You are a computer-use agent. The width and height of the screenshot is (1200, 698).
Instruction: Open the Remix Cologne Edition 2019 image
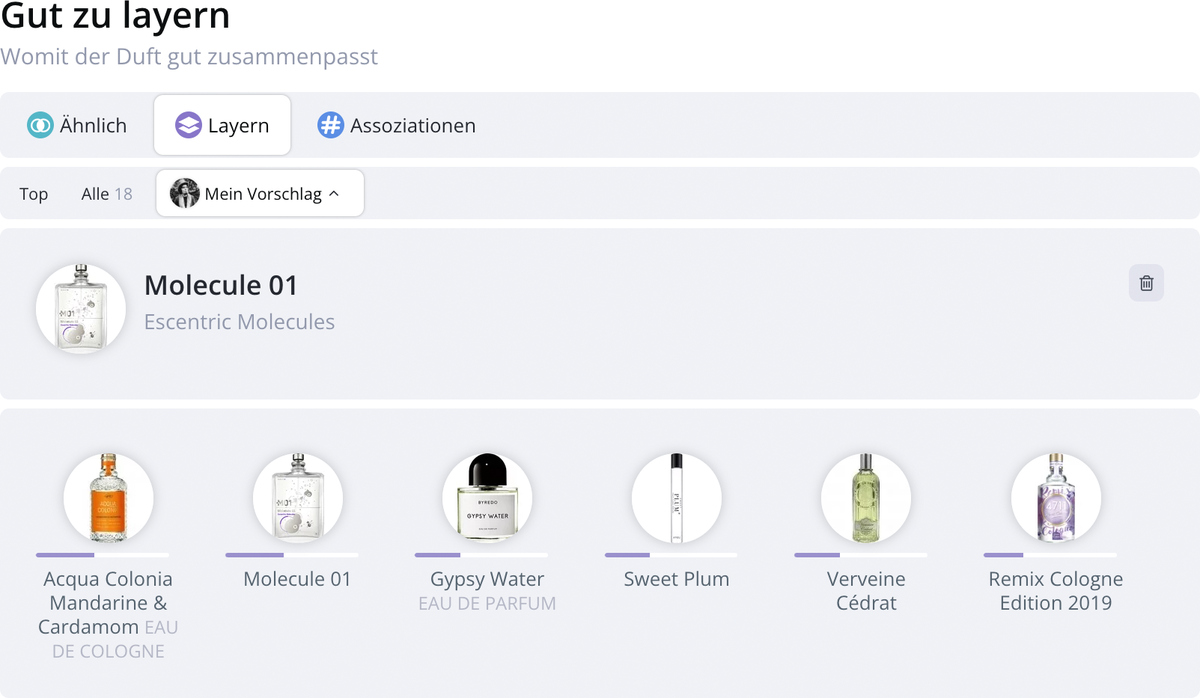click(1056, 498)
